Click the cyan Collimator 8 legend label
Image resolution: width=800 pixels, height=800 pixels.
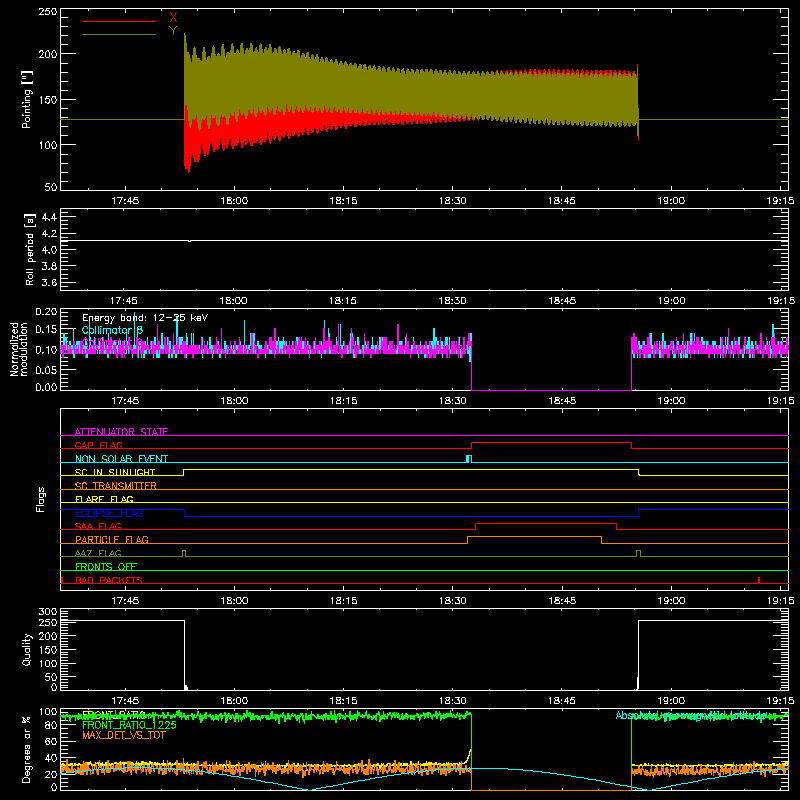[x=113, y=331]
